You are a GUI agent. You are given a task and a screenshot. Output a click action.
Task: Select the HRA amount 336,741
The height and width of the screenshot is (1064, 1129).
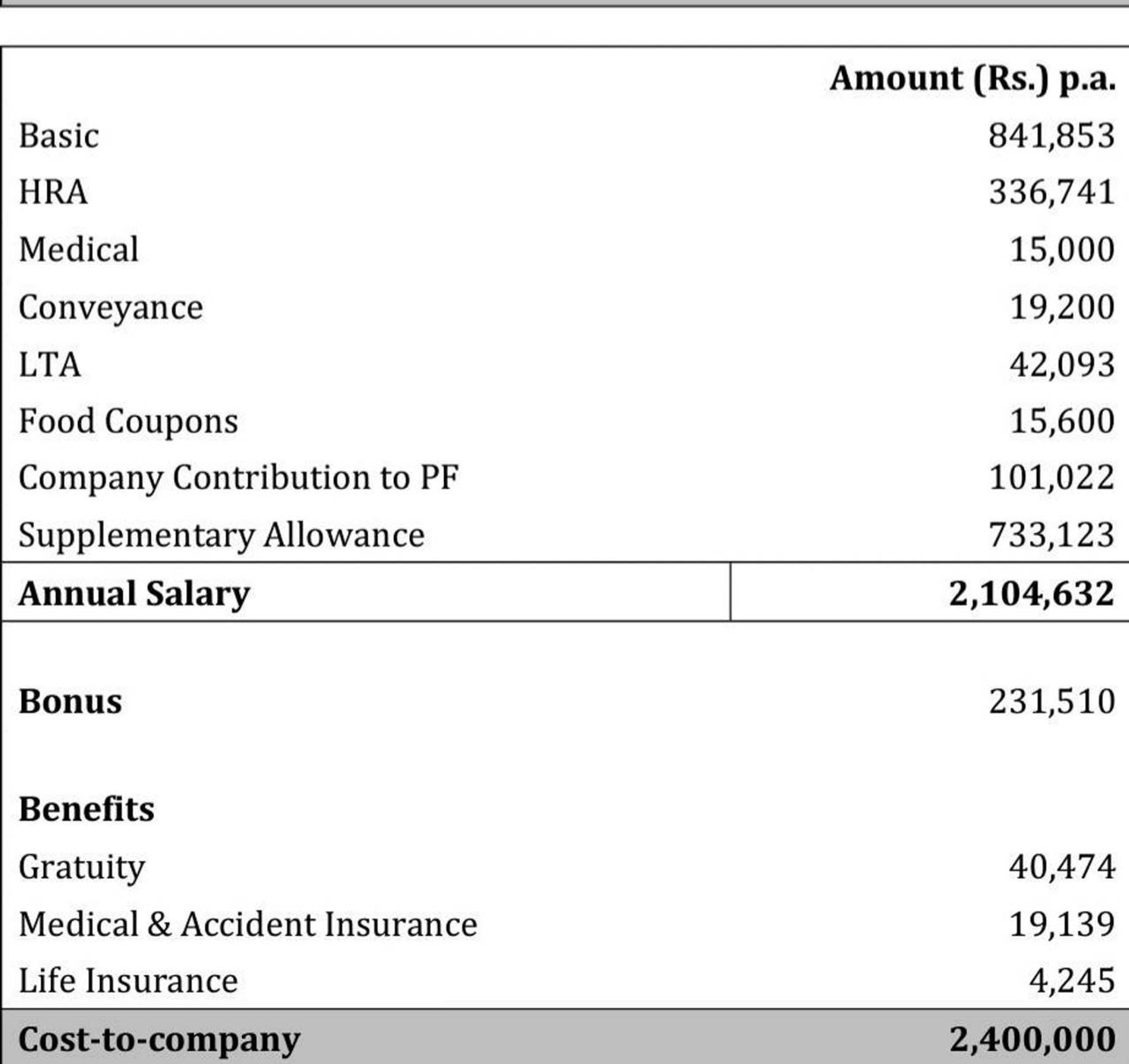pos(1051,192)
